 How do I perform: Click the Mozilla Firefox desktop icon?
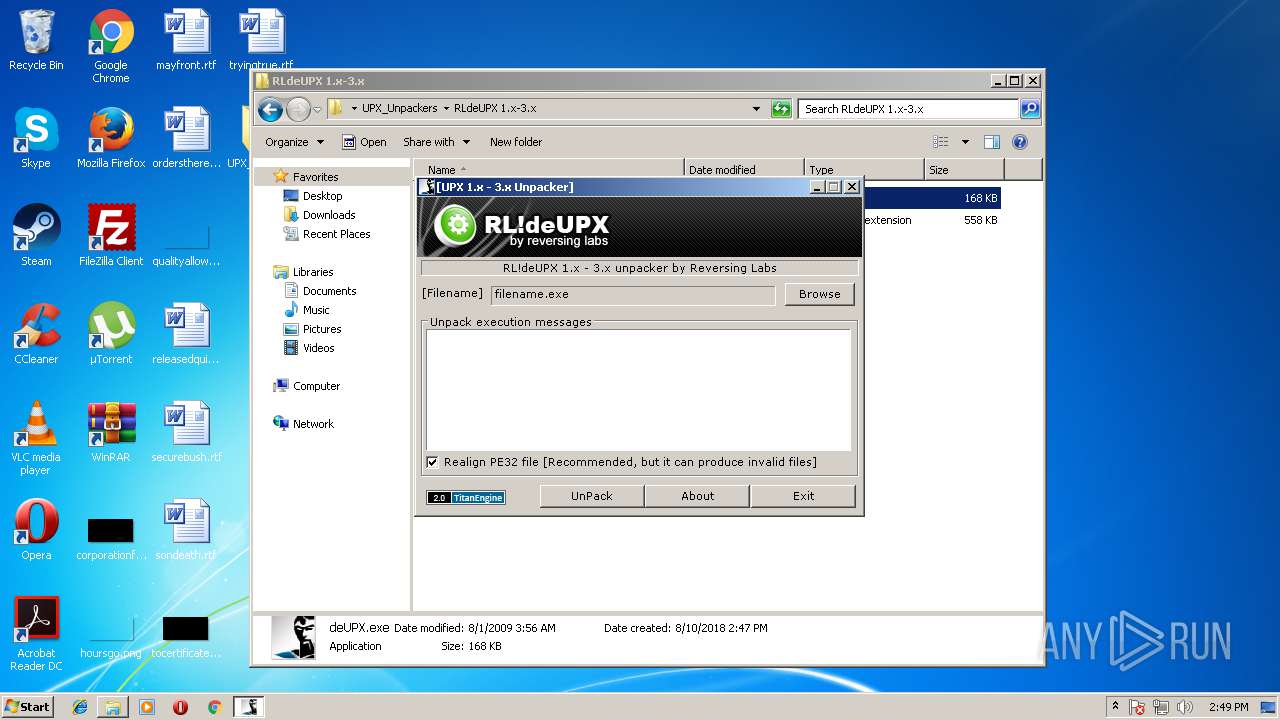point(111,138)
